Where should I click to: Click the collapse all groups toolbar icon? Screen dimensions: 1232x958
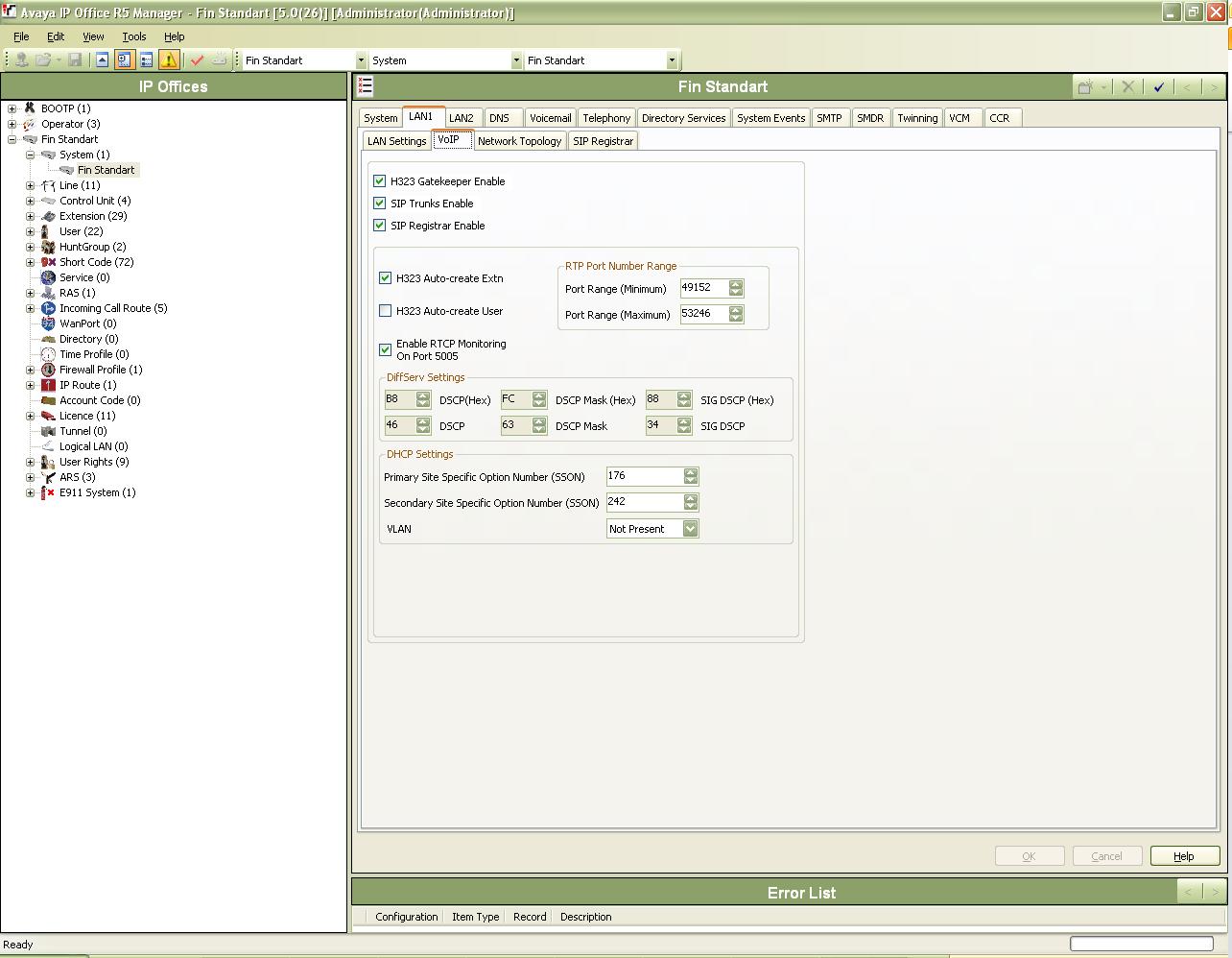pyautogui.click(x=102, y=60)
